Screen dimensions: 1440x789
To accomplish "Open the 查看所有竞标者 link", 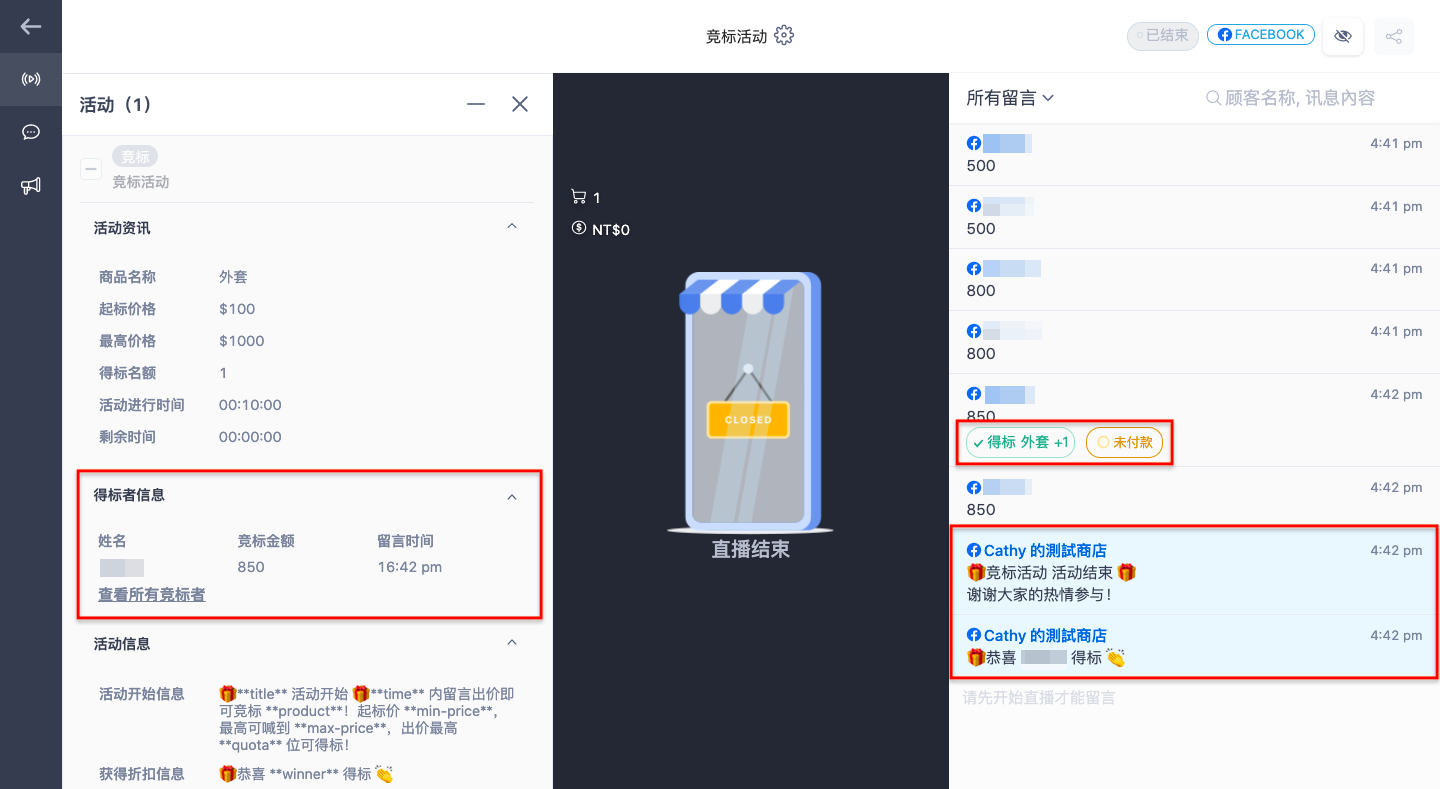I will tap(152, 594).
